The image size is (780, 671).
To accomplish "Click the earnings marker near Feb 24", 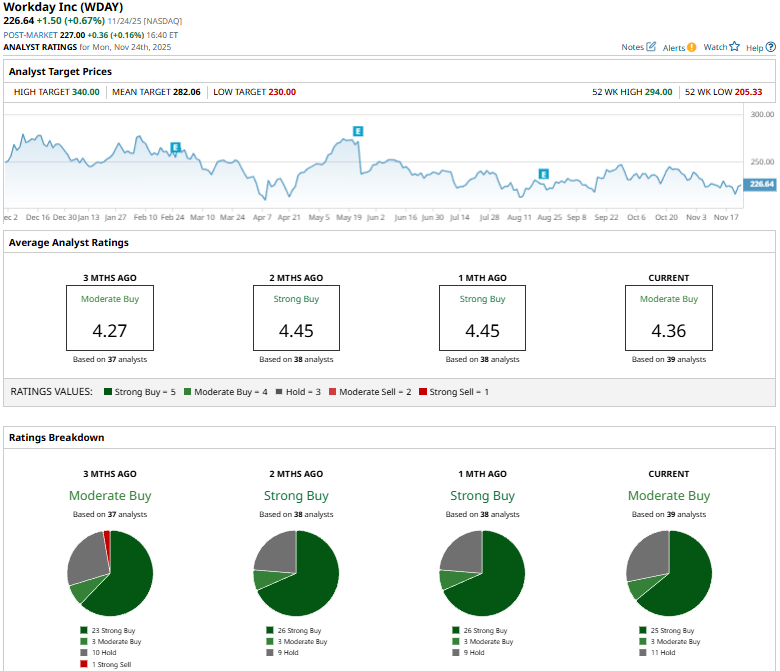I will (175, 147).
